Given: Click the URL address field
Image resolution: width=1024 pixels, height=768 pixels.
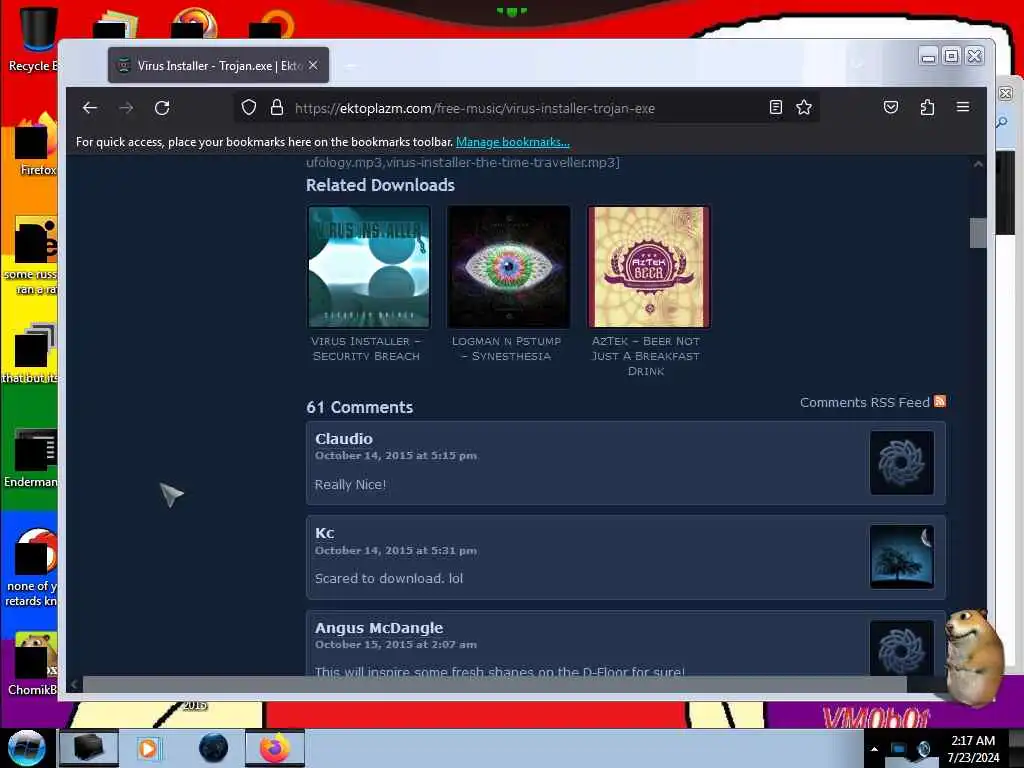Looking at the screenshot, I should click(x=526, y=108).
